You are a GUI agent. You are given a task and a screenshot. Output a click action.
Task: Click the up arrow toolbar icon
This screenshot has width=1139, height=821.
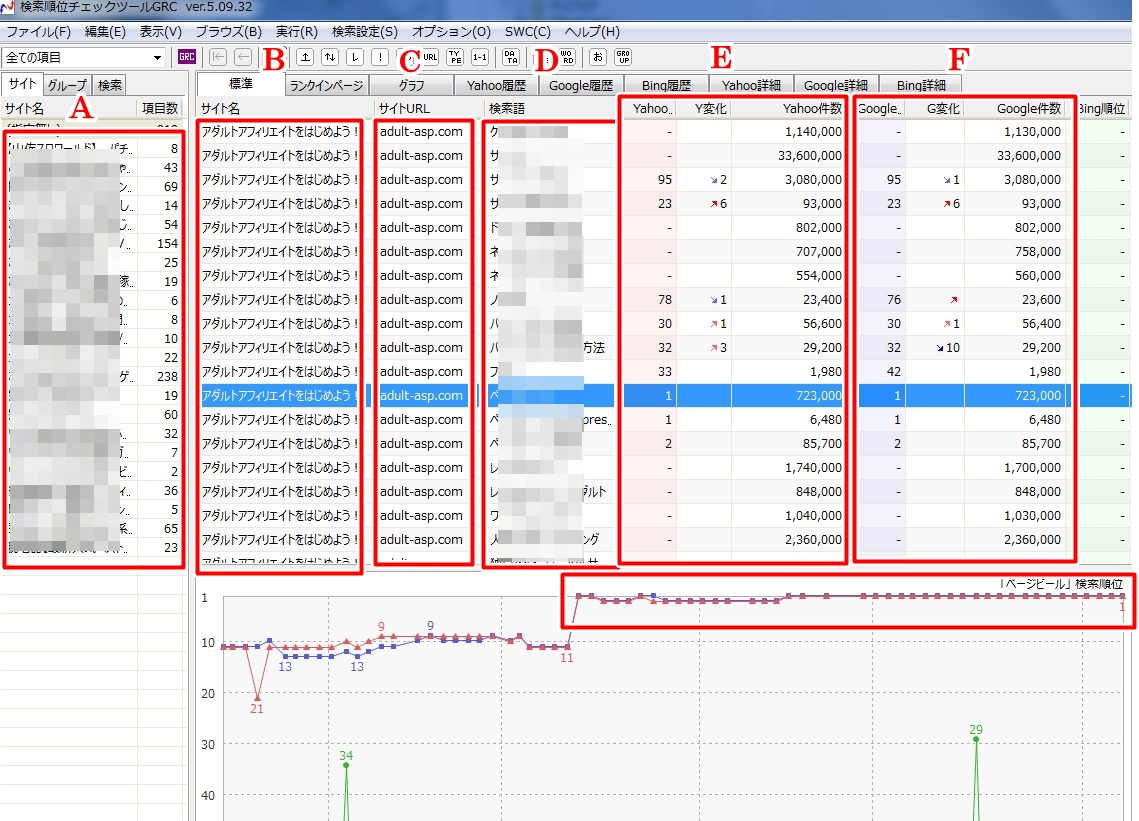tap(305, 57)
